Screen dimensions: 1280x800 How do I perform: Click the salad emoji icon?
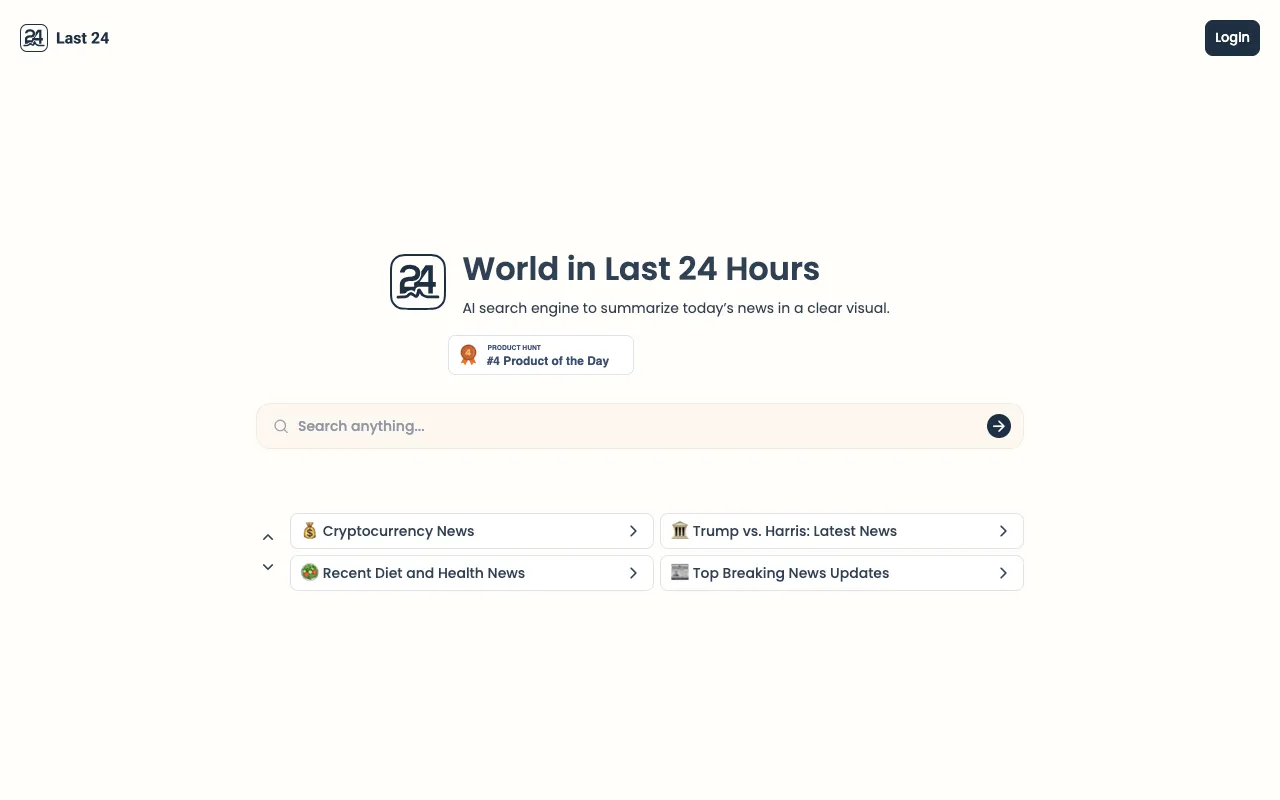[310, 573]
